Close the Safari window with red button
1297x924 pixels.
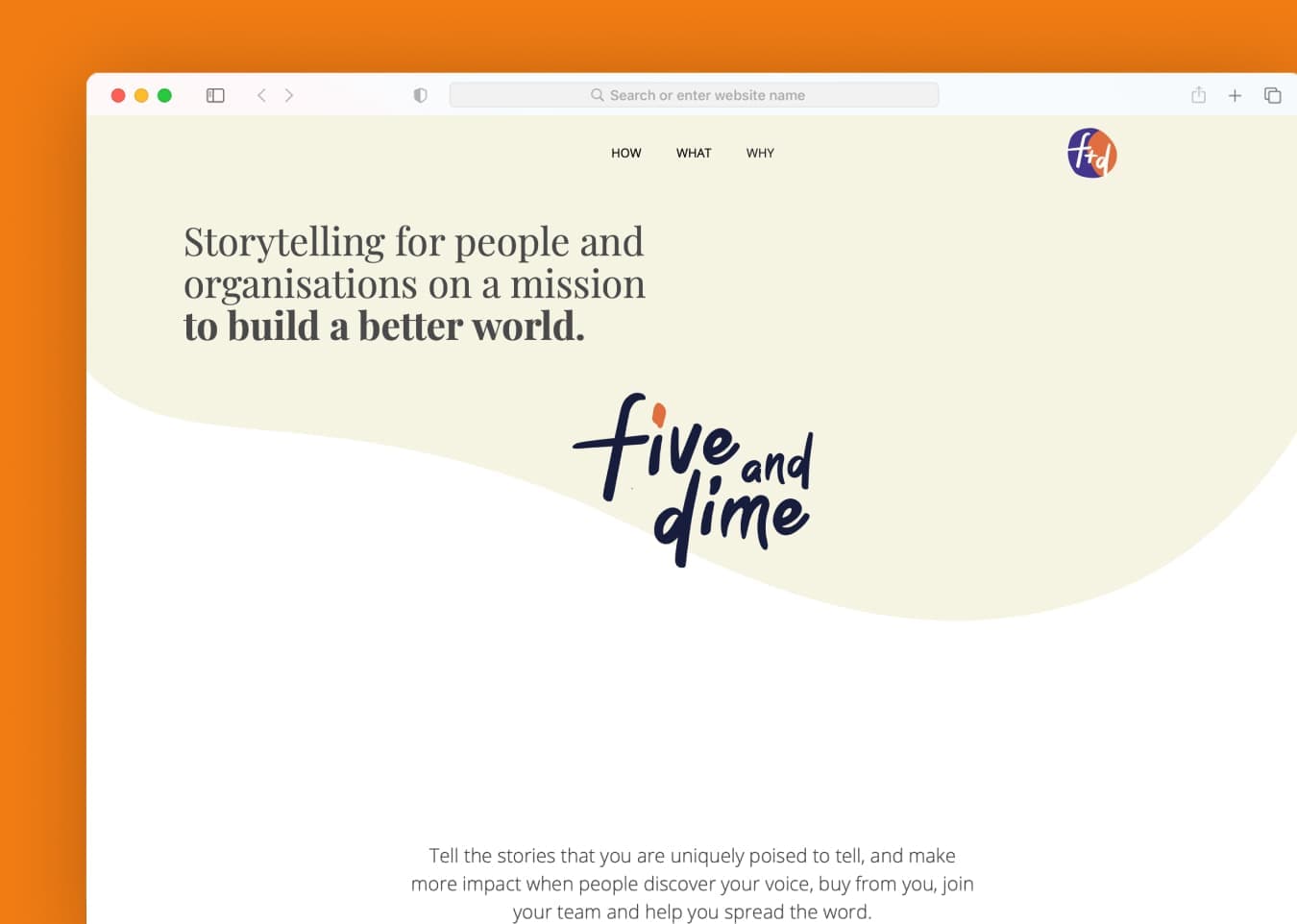click(118, 95)
